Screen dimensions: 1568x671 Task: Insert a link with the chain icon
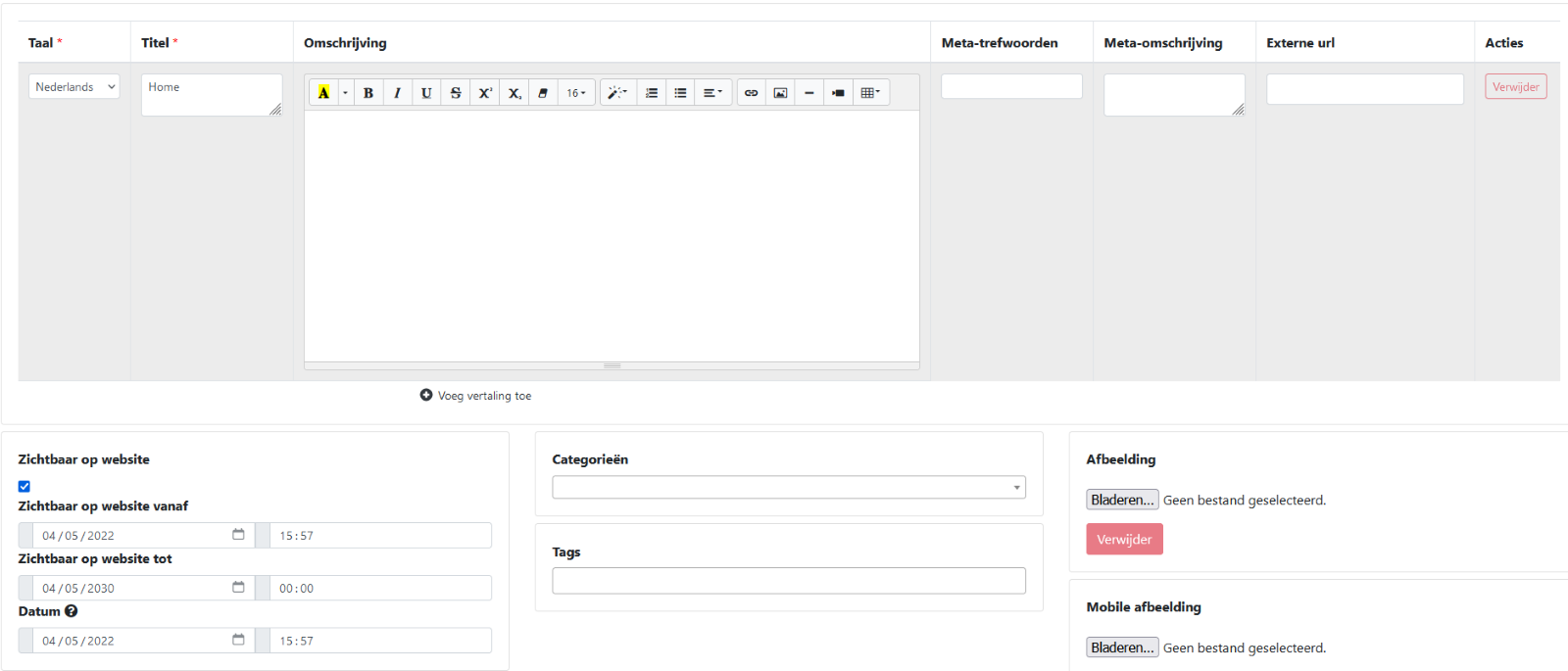tap(752, 93)
